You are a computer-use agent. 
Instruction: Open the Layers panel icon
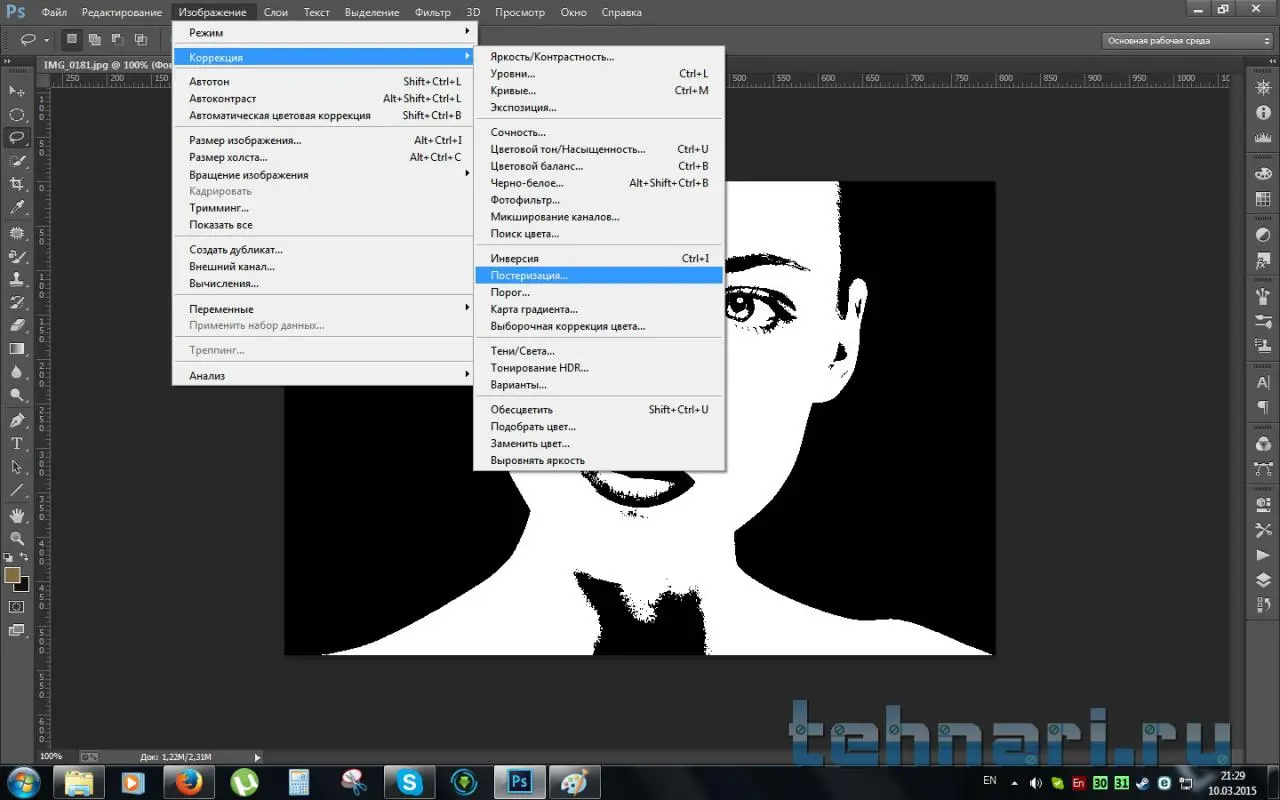[x=1263, y=580]
